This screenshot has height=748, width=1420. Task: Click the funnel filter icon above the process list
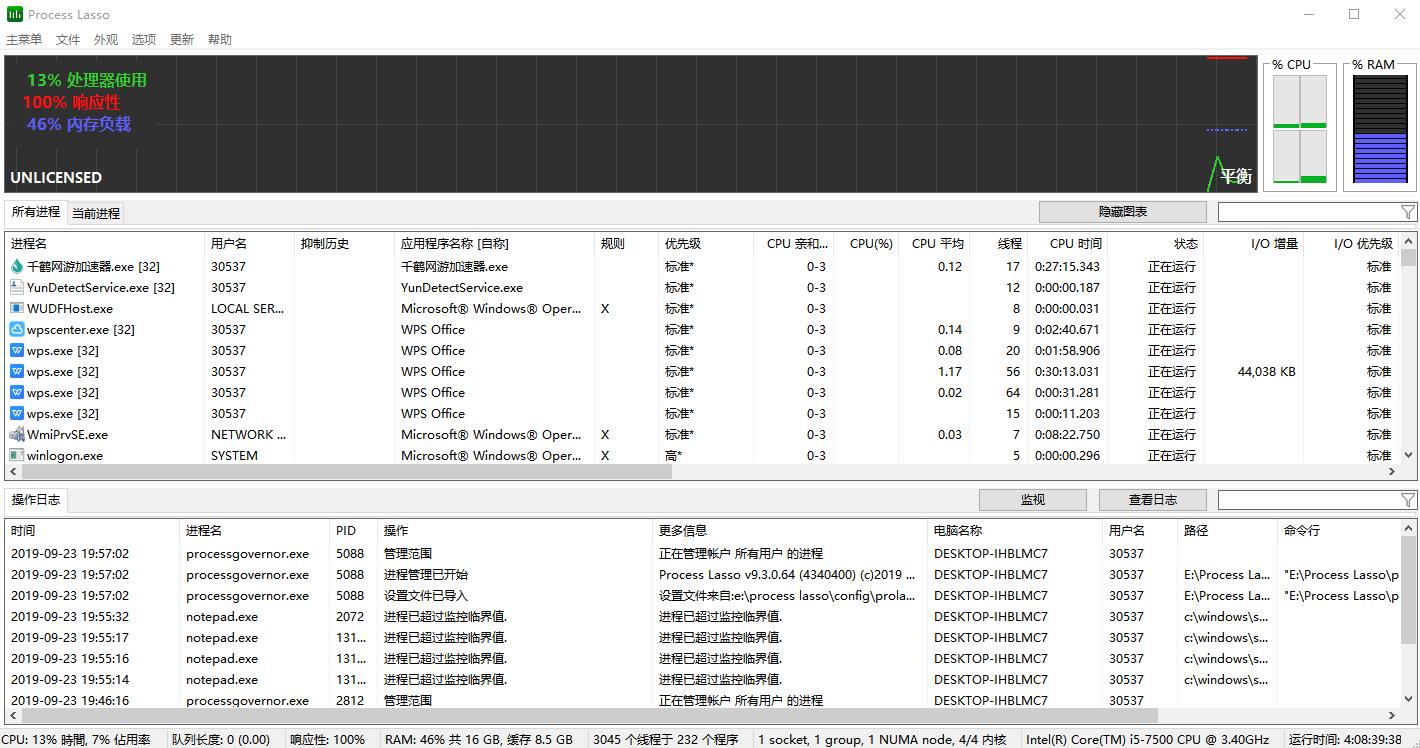click(1409, 211)
